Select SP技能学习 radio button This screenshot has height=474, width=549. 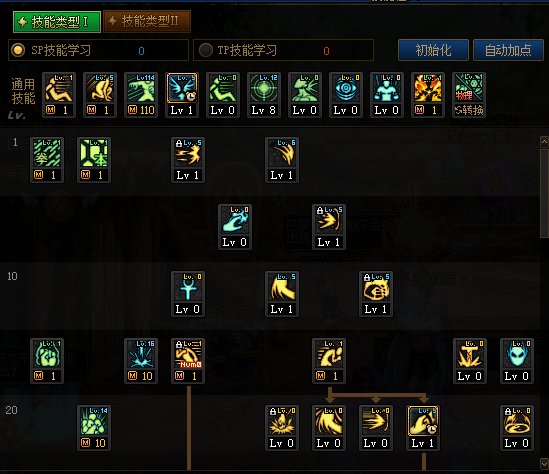click(x=18, y=50)
